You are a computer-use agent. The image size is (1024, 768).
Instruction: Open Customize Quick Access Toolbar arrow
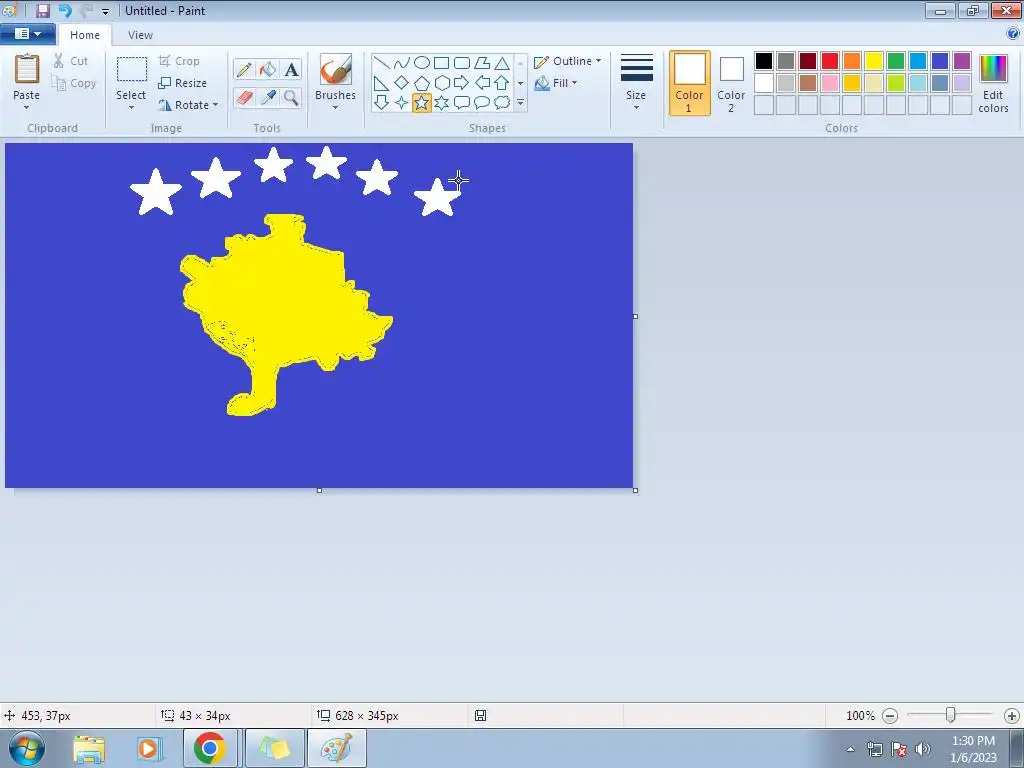coord(105,12)
